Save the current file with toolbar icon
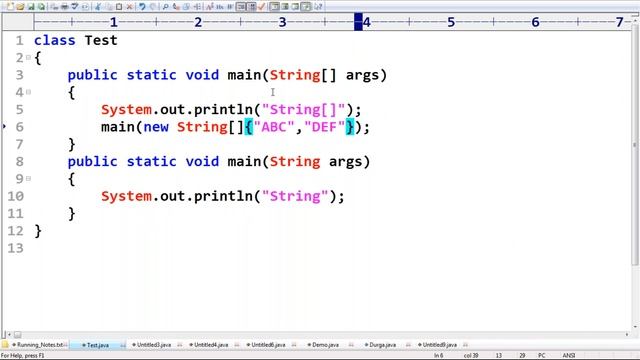 pyautogui.click(x=31, y=7)
